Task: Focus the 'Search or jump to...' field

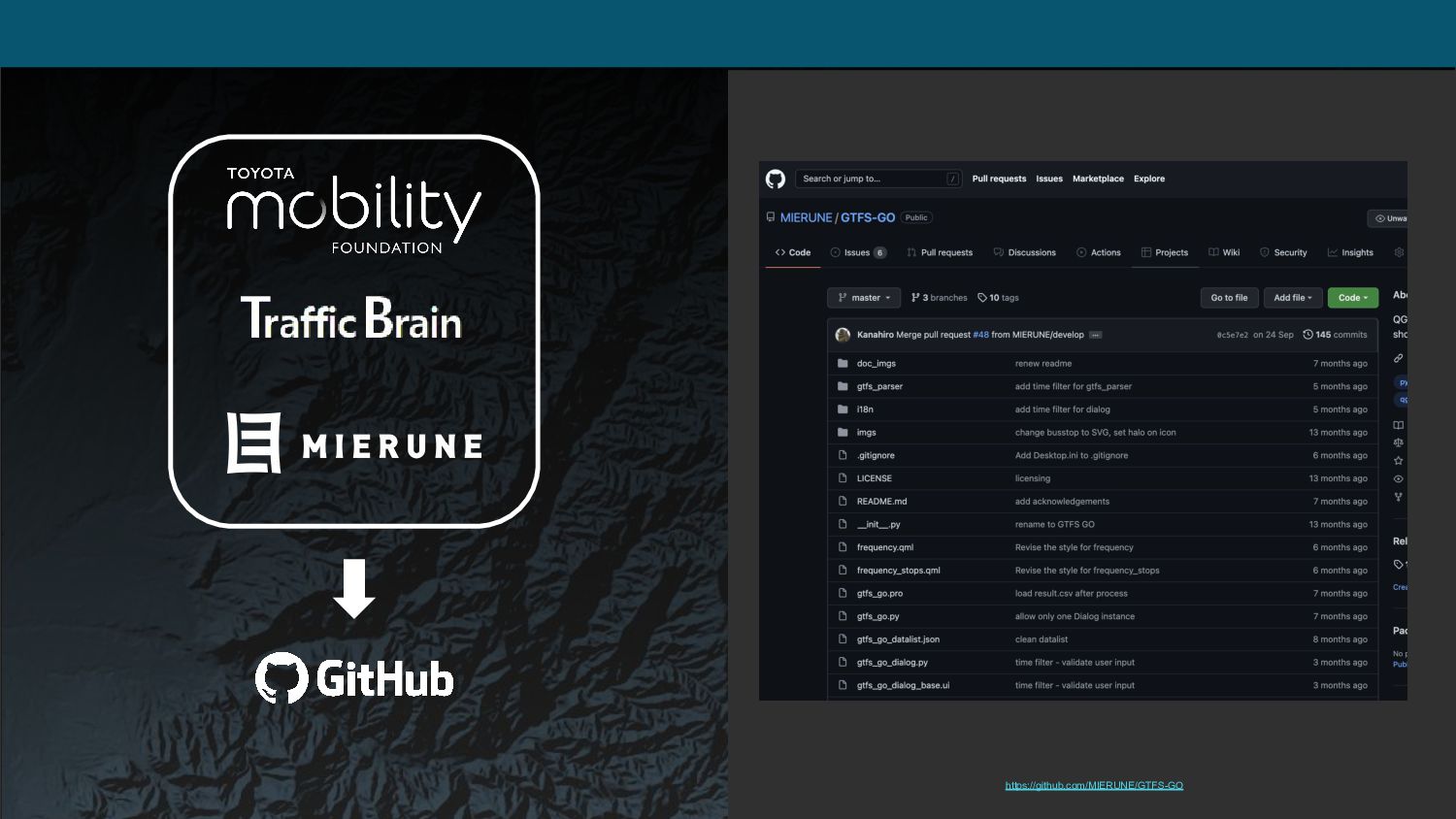Action: pos(879,179)
